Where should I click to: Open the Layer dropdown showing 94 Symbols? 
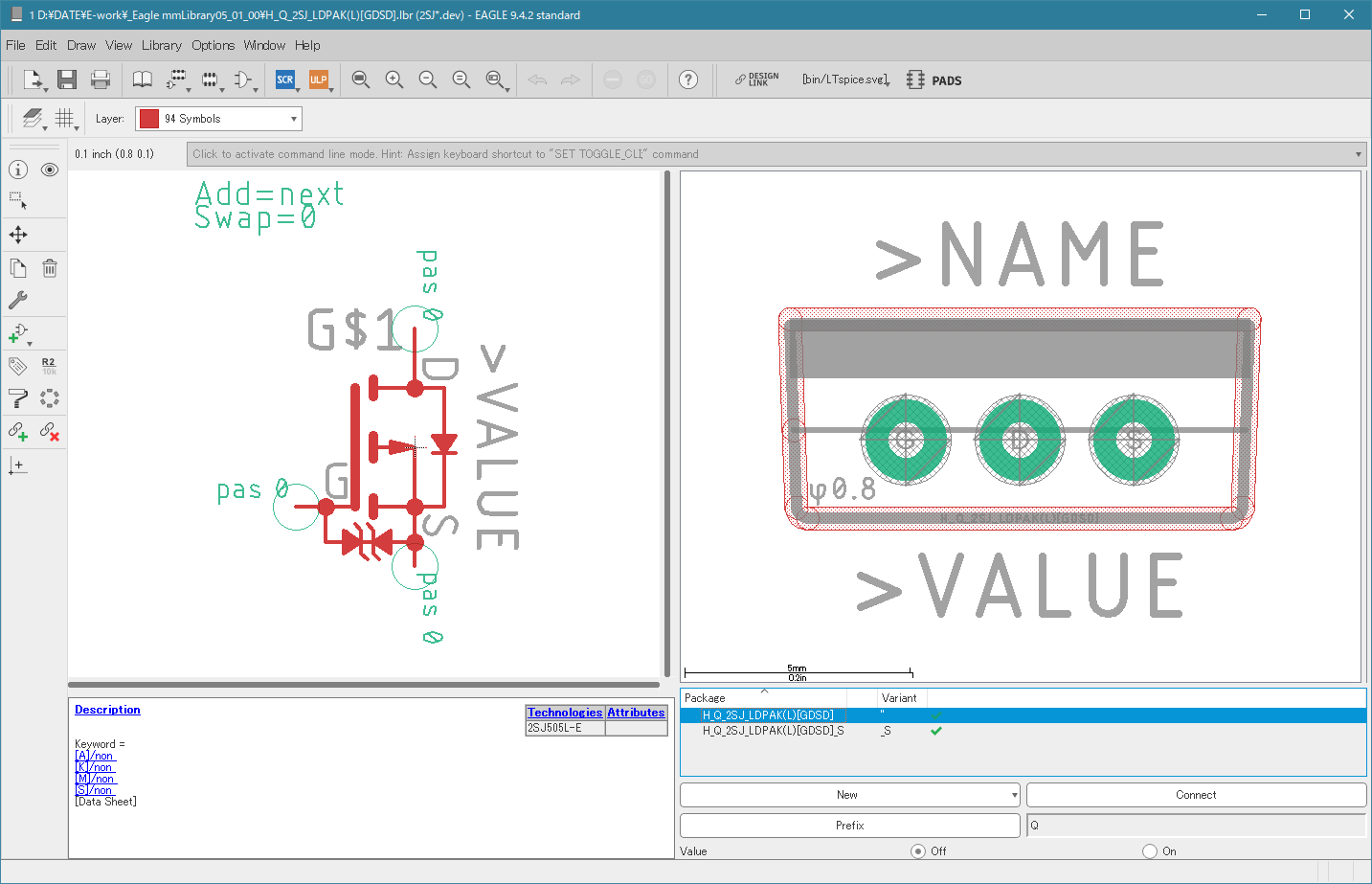(218, 119)
